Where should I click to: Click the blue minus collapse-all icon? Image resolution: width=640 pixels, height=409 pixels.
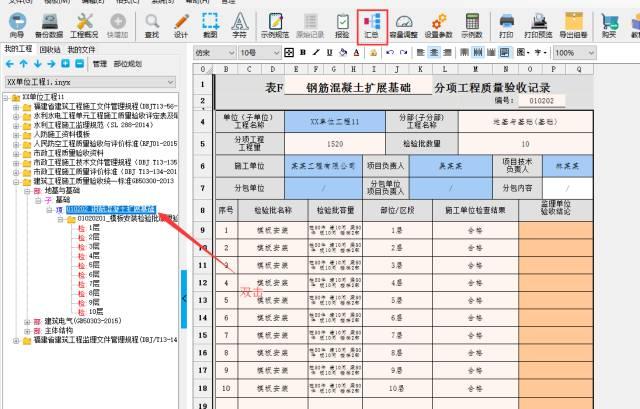click(79, 64)
